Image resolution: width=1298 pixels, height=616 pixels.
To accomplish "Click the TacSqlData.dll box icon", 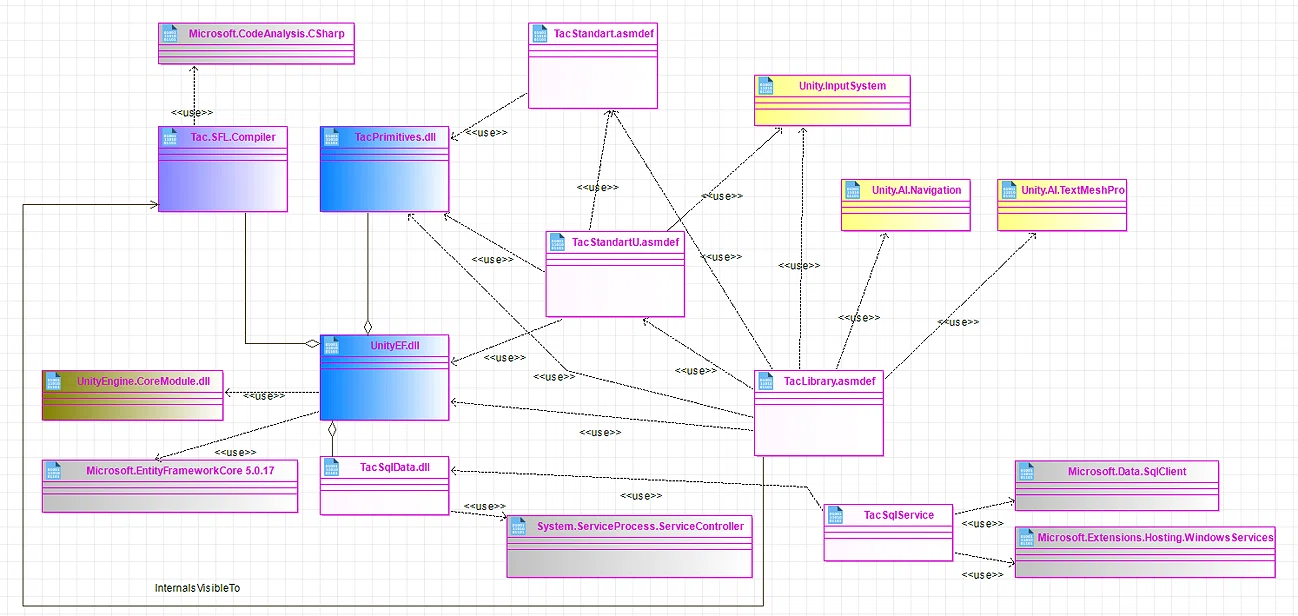I will tap(331, 467).
